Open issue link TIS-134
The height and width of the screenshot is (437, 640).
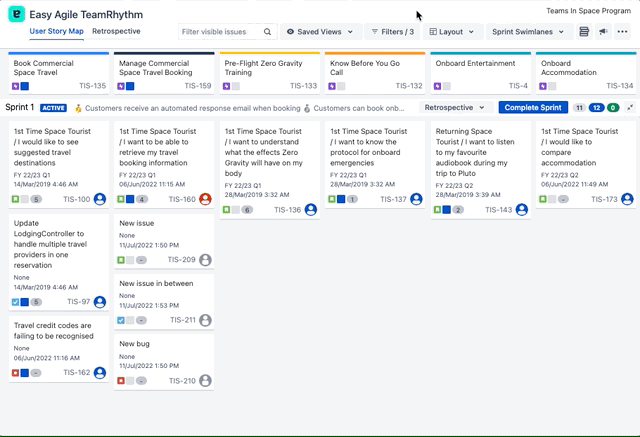point(620,86)
